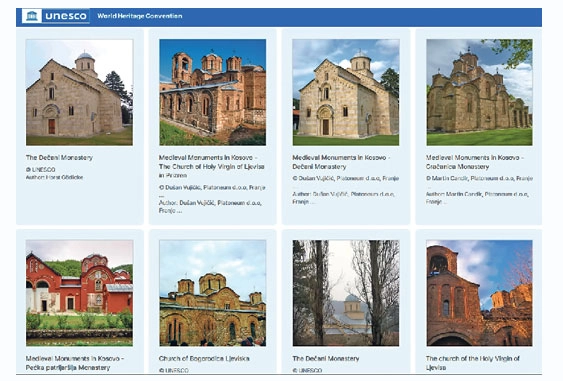Screen dimensions: 563x381
Task: Open the Dečani Monastery photo by Horst Gödicke
Action: (x=79, y=92)
